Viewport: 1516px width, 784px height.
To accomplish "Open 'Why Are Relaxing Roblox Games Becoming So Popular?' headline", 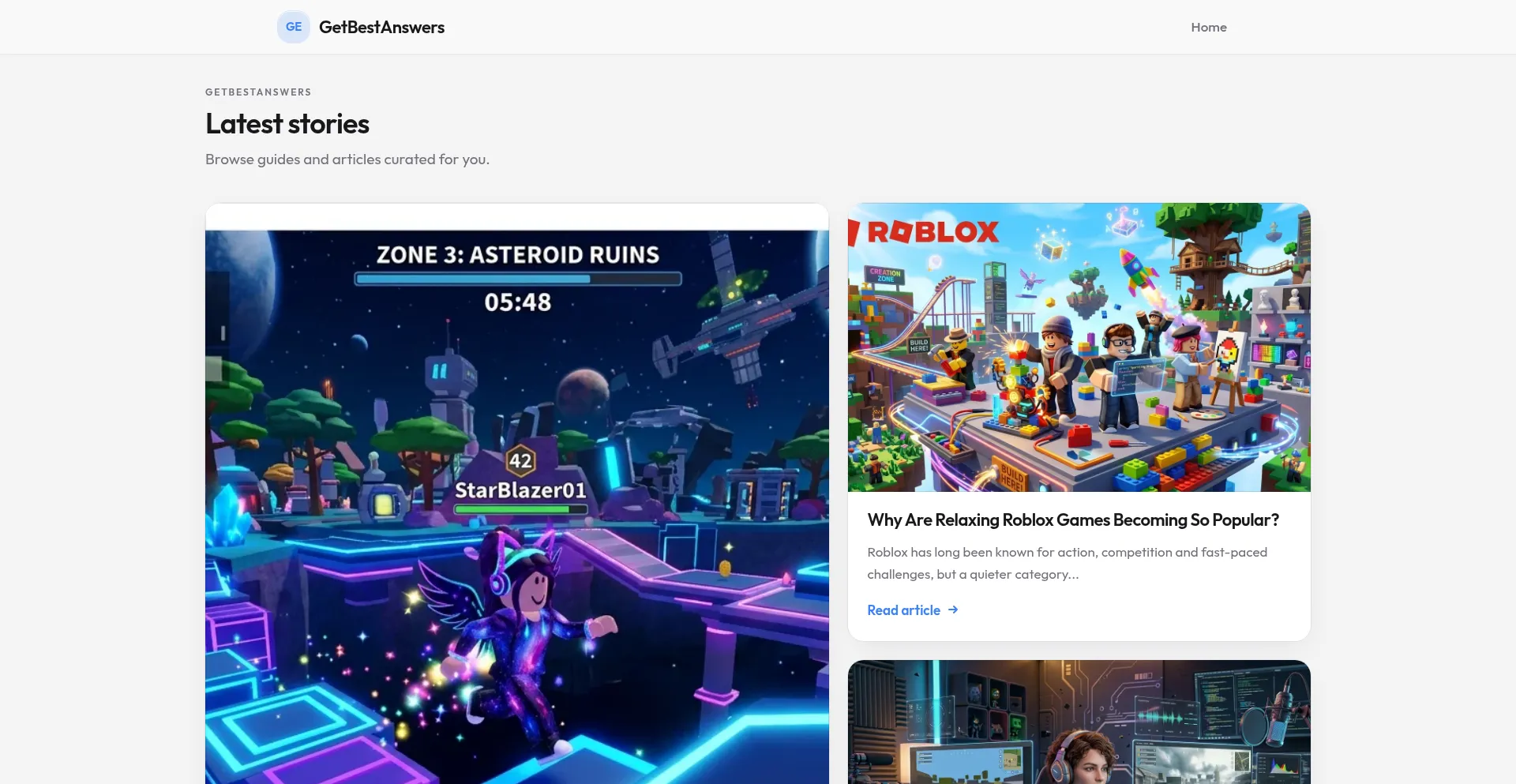I will pos(1073,520).
